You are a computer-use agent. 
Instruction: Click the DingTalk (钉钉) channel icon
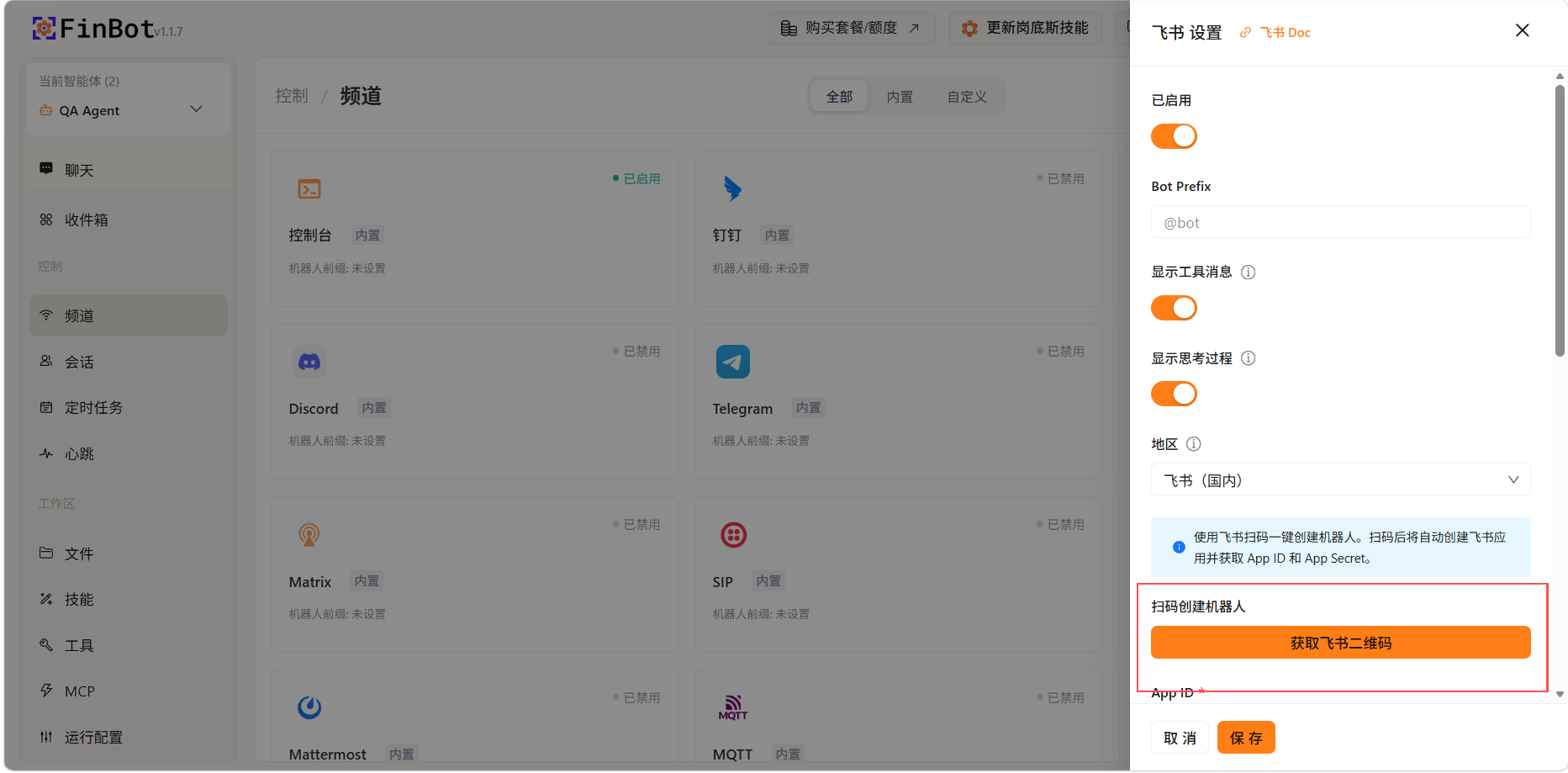[733, 188]
